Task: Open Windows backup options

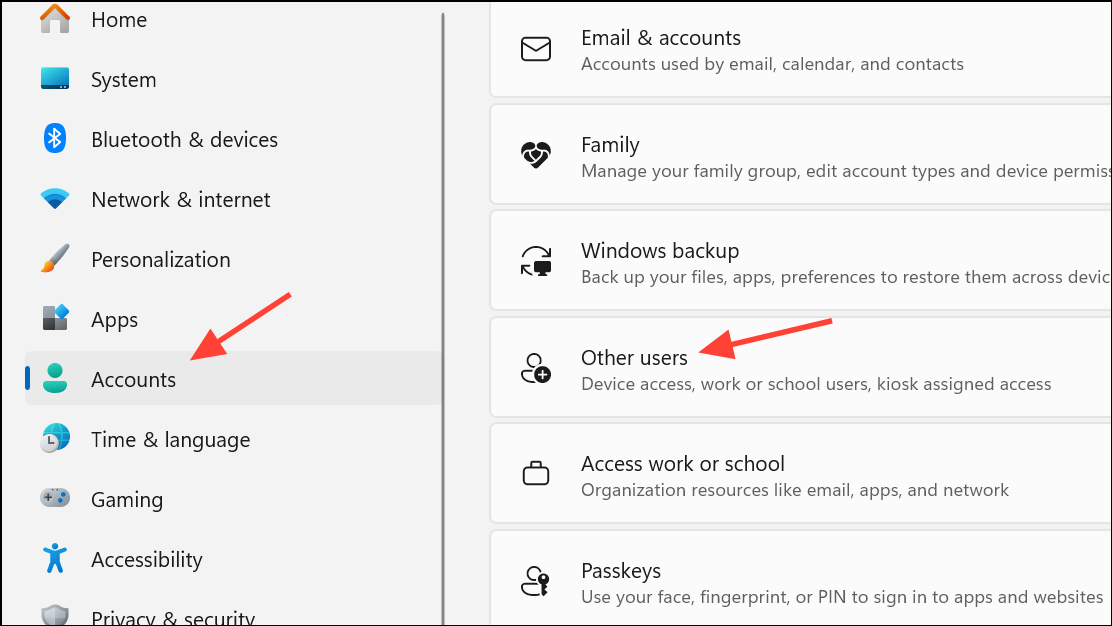Action: pyautogui.click(x=801, y=260)
